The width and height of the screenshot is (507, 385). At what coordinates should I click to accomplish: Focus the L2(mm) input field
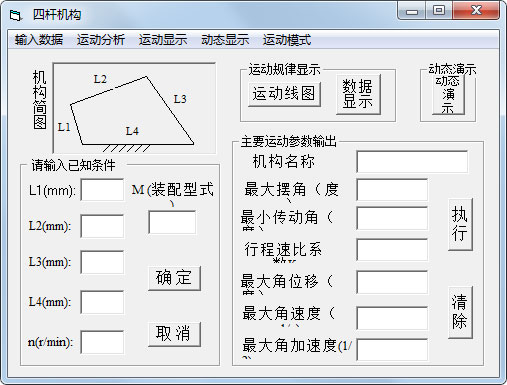click(x=102, y=226)
